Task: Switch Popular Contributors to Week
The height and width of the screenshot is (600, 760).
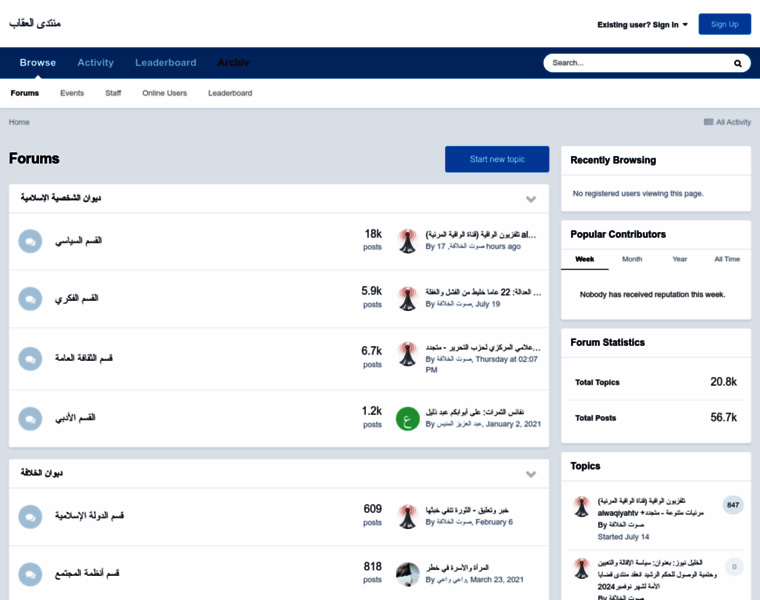Action: [585, 259]
